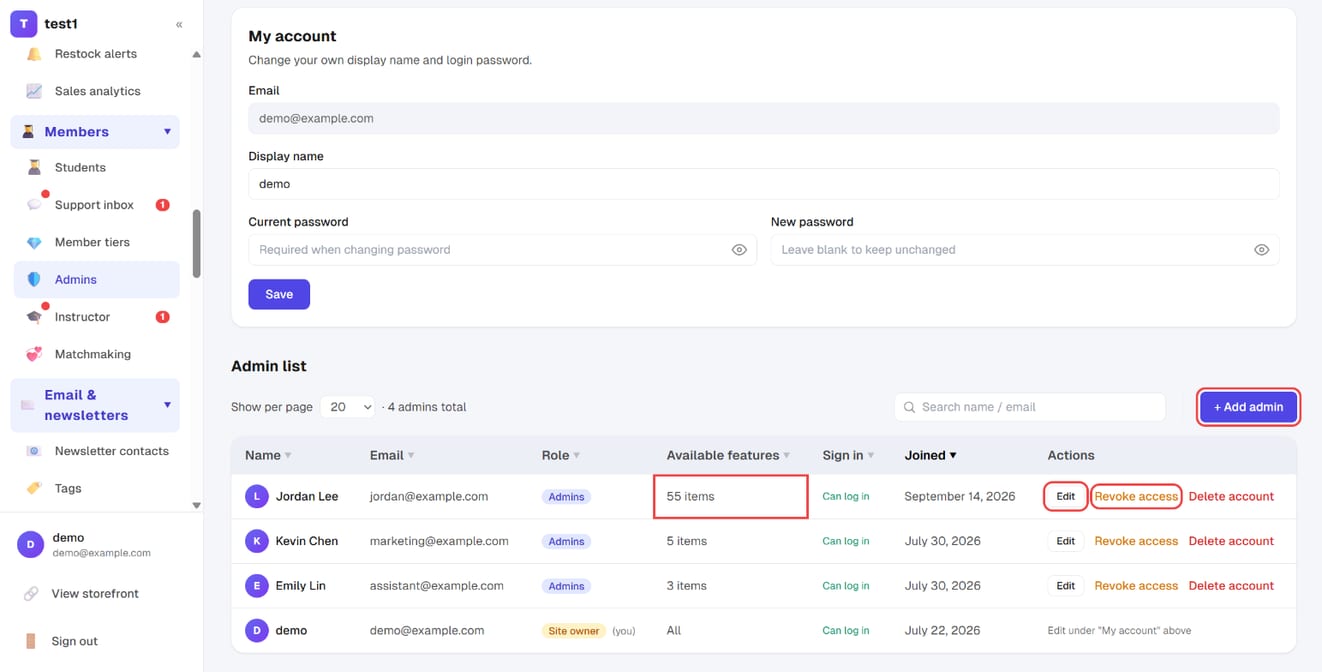Click the Admins shield icon
This screenshot has width=1322, height=672.
tap(34, 280)
